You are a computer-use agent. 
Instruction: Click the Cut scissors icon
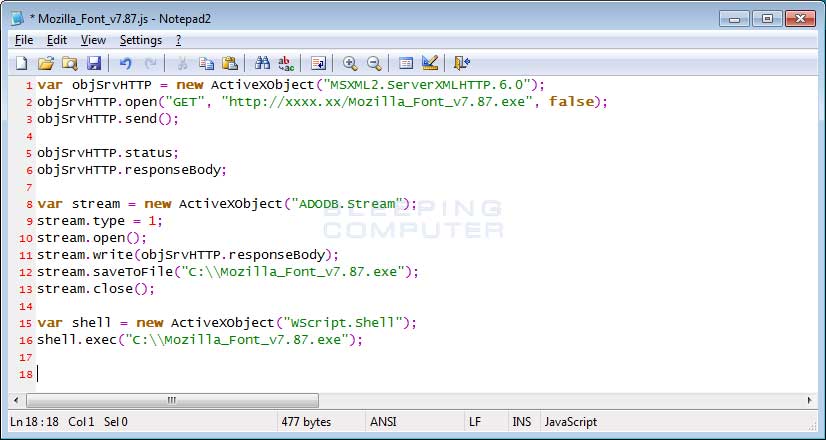[182, 63]
